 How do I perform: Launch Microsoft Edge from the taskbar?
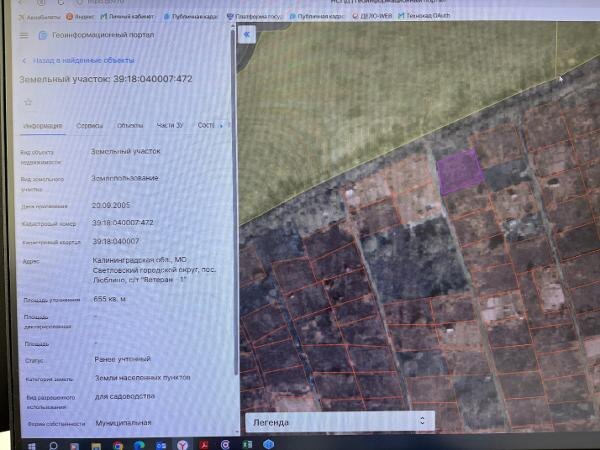click(x=139, y=445)
